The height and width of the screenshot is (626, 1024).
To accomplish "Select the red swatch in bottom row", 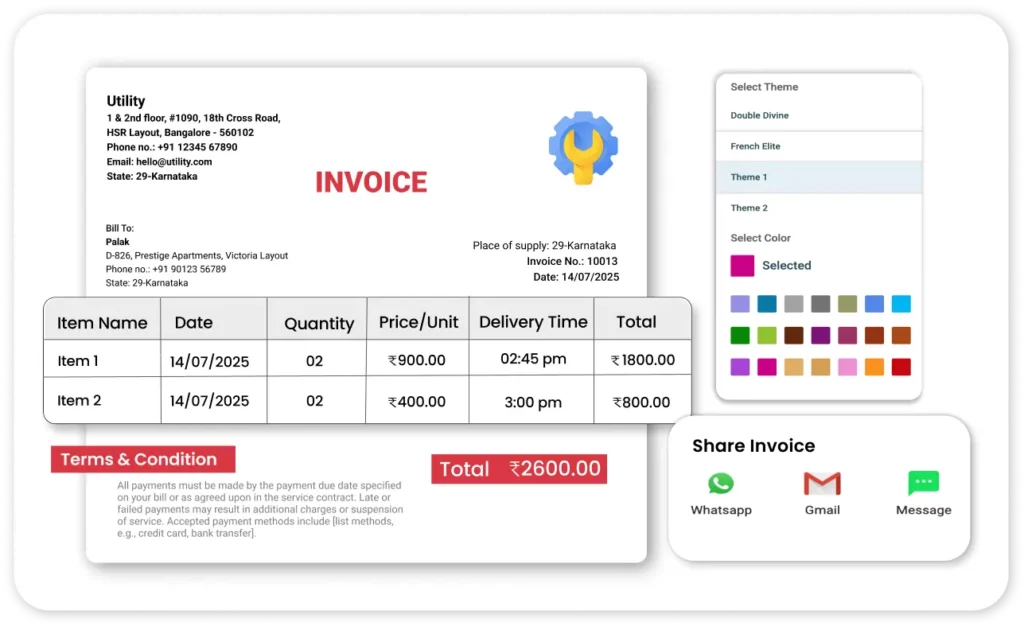I will point(901,367).
